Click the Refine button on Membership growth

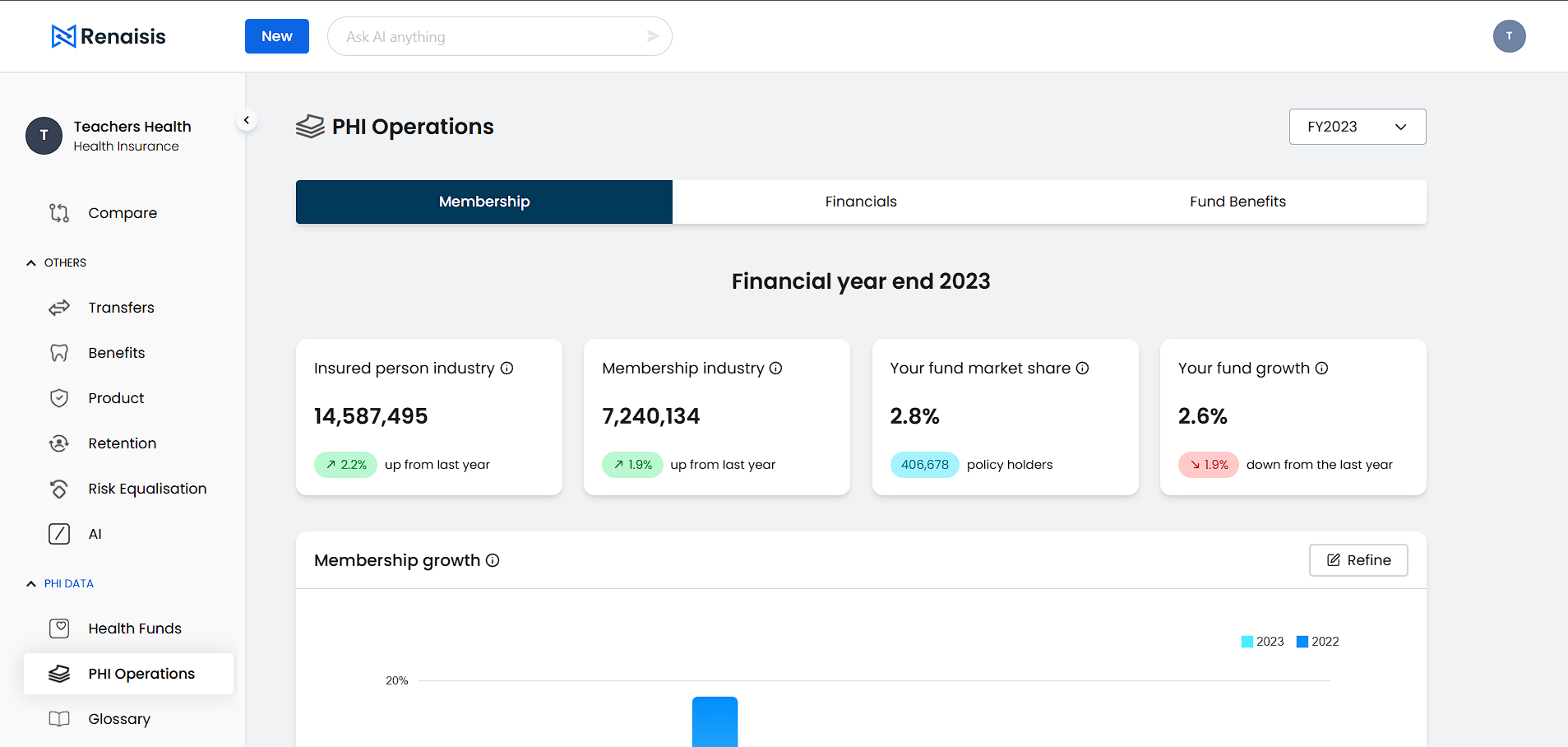coord(1358,560)
